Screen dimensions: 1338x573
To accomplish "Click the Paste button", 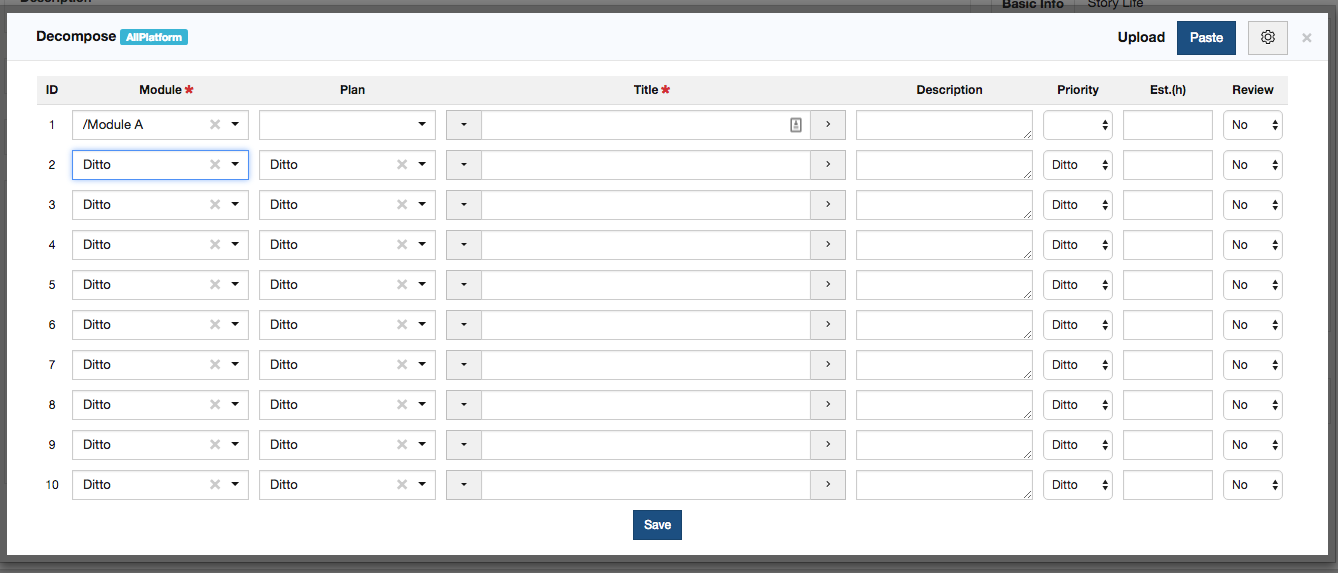I will (x=1206, y=38).
